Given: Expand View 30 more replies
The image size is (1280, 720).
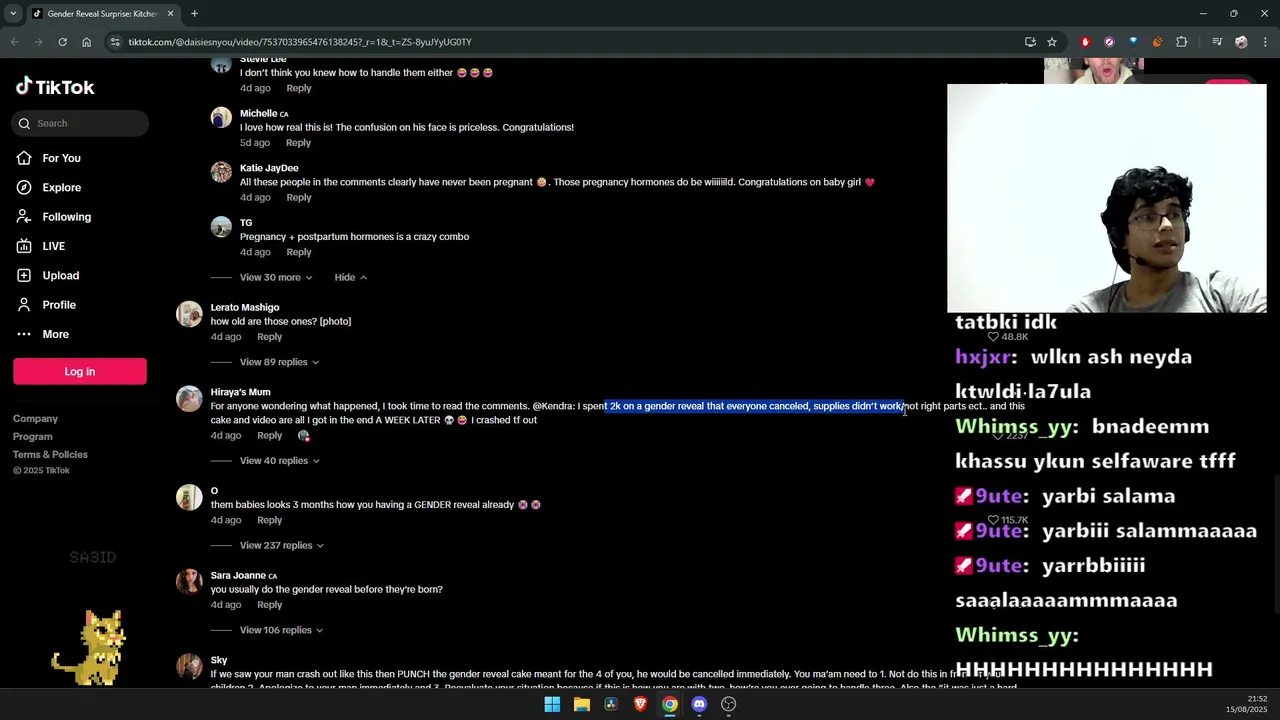Looking at the screenshot, I should tap(276, 277).
